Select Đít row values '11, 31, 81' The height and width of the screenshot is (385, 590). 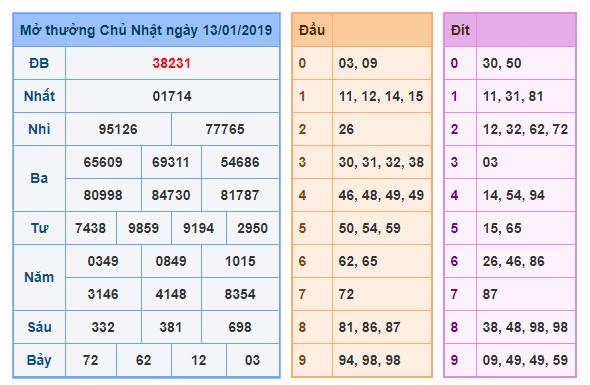[x=513, y=96]
